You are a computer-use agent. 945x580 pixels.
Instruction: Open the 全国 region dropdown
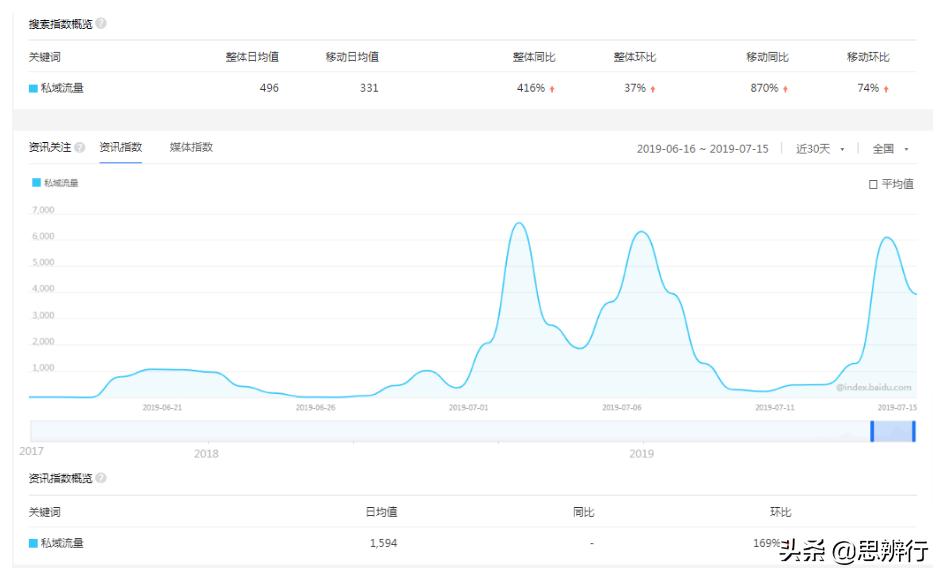[x=890, y=147]
